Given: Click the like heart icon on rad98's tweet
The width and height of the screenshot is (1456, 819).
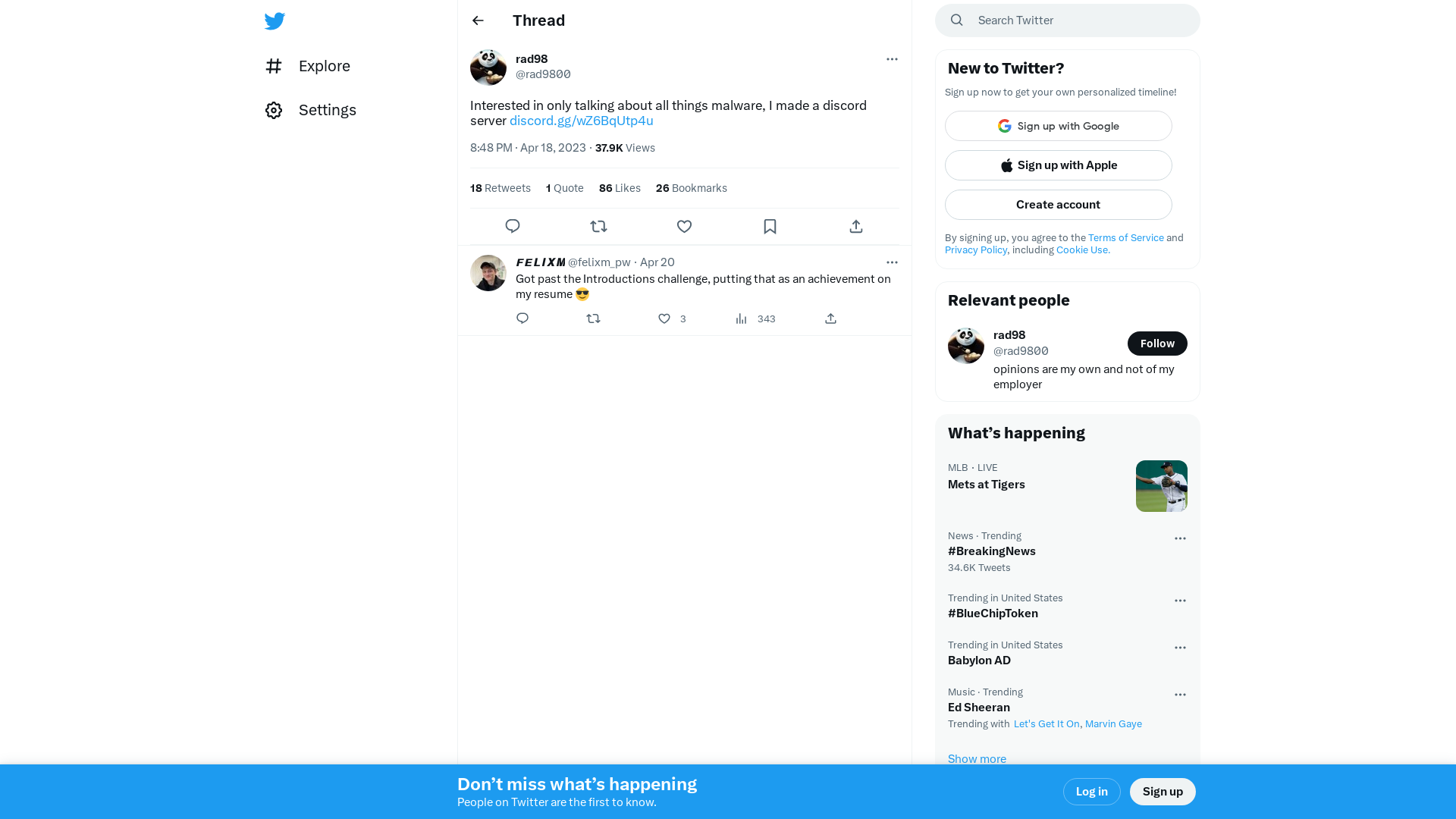Looking at the screenshot, I should [684, 226].
